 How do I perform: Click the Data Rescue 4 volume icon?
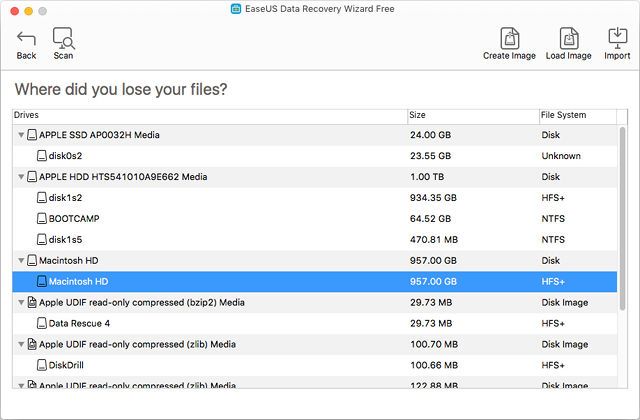(41, 323)
